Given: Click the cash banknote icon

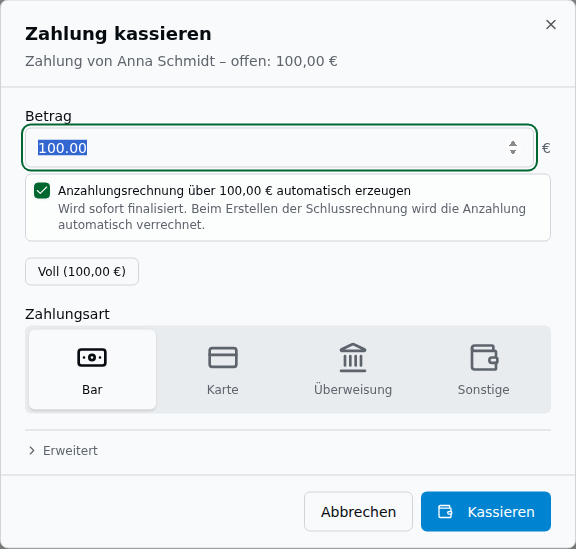Looking at the screenshot, I should point(92,357).
